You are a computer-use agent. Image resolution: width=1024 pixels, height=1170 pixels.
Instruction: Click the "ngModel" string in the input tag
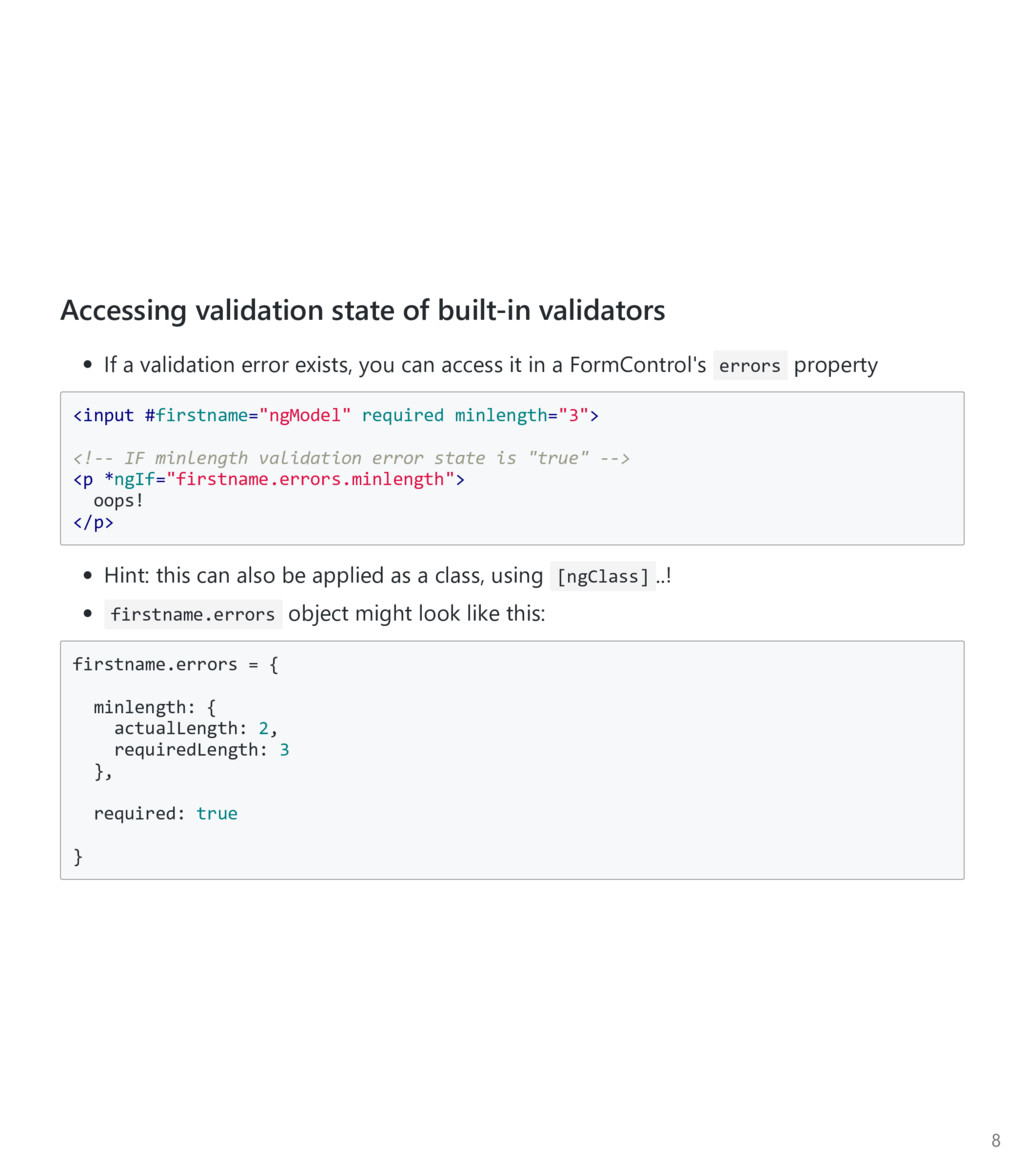[305, 415]
